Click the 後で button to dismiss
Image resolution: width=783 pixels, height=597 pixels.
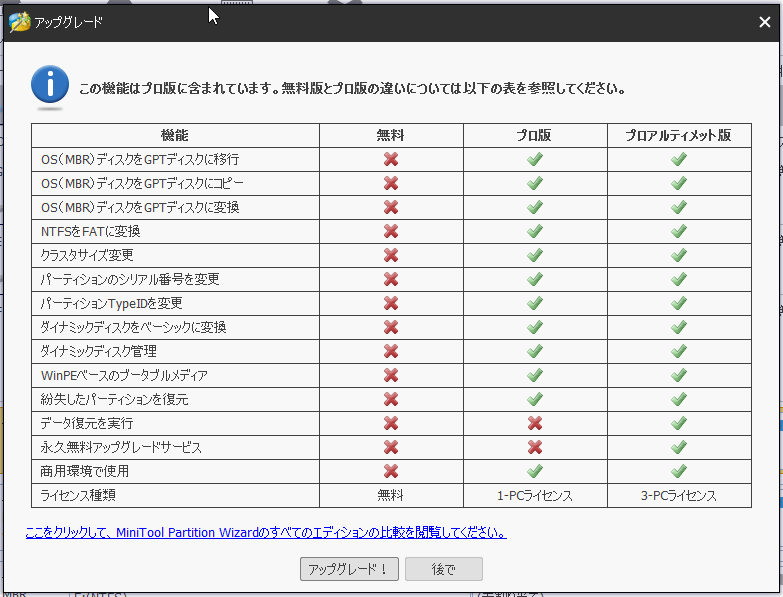(x=443, y=569)
